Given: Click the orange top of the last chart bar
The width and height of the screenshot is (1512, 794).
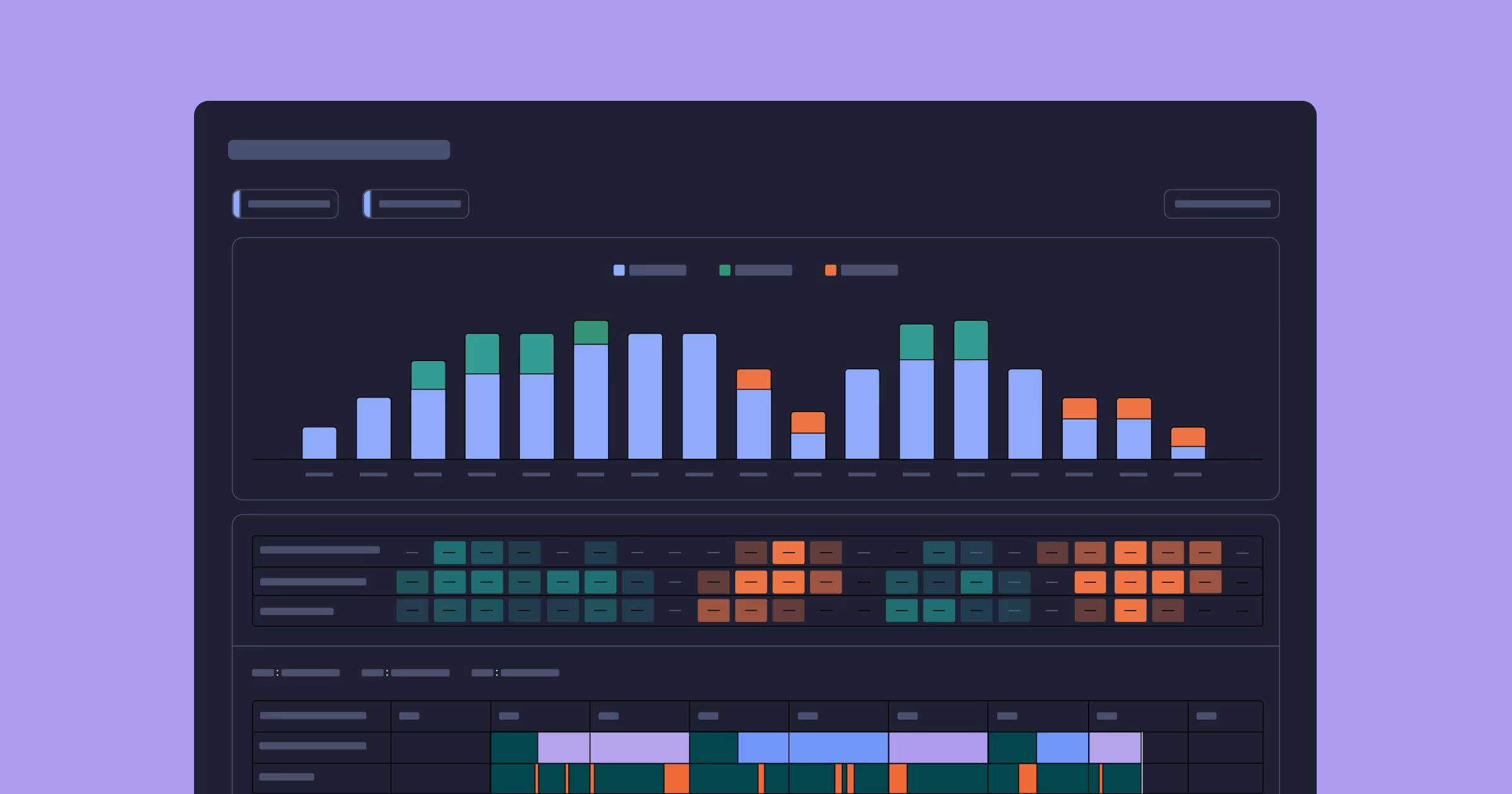Looking at the screenshot, I should (x=1188, y=437).
